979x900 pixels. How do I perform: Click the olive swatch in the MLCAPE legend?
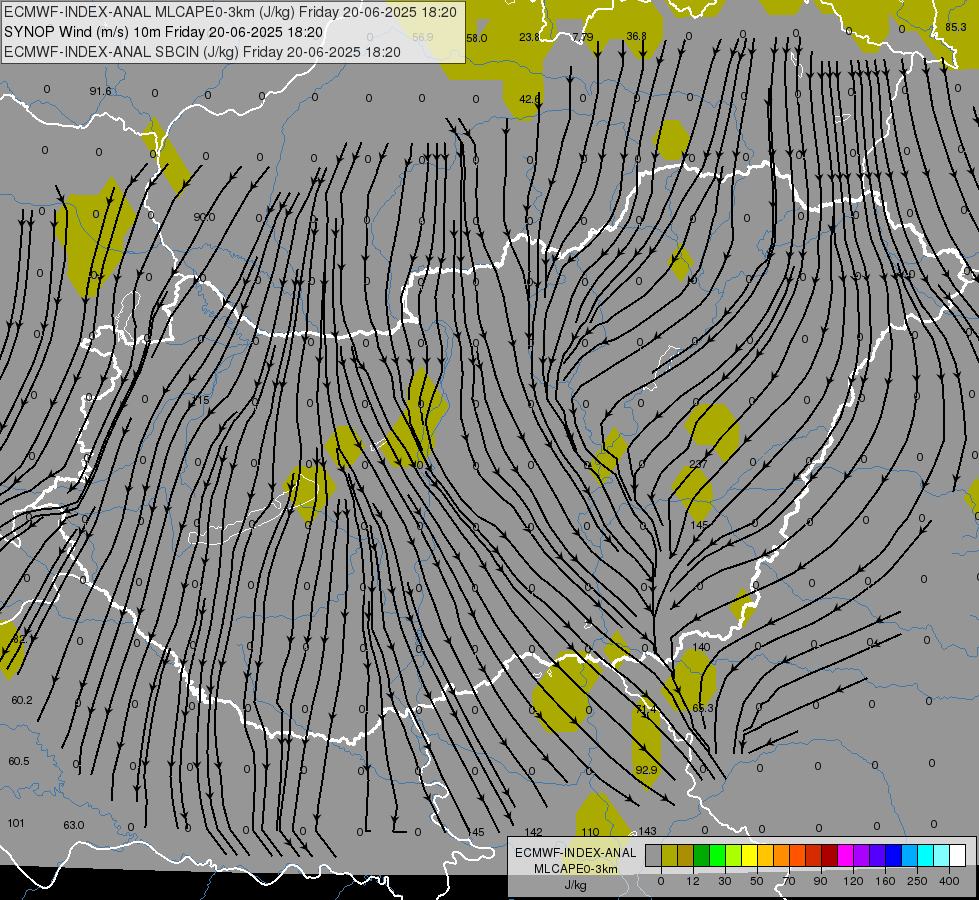[x=670, y=855]
